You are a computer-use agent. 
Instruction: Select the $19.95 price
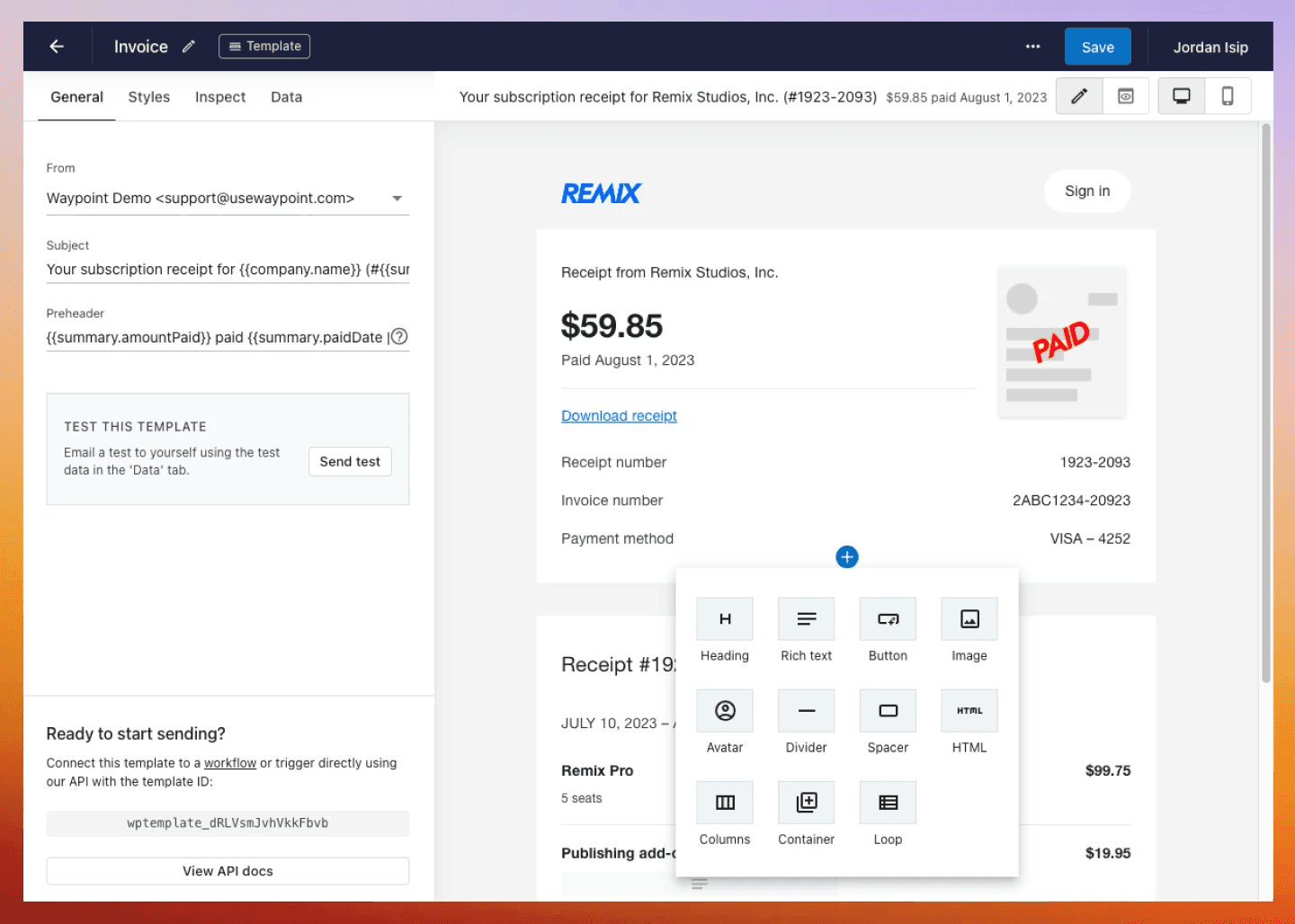click(1108, 853)
